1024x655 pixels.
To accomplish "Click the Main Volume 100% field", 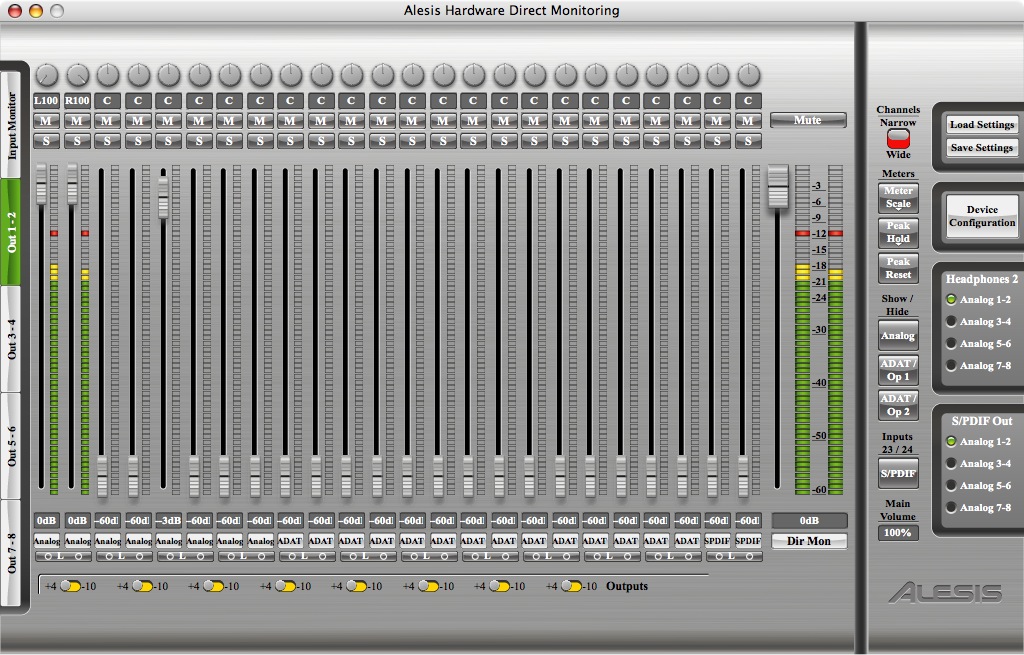I will (x=898, y=533).
